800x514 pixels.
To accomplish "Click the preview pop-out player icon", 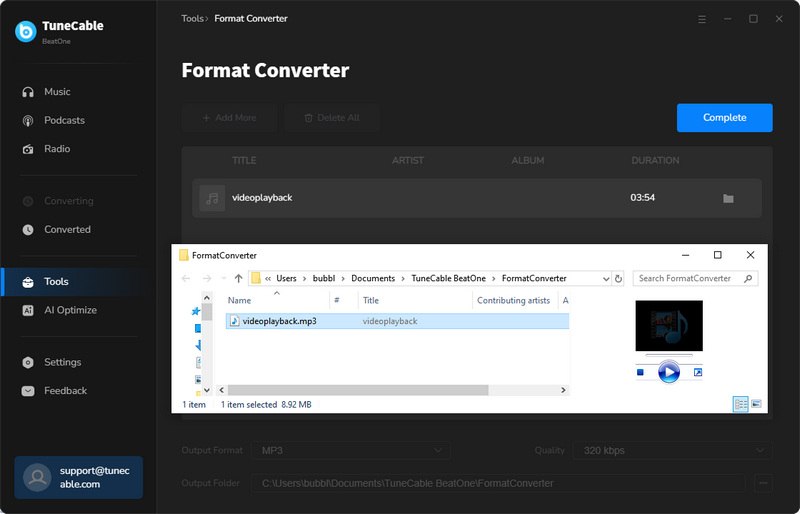I will tap(698, 373).
